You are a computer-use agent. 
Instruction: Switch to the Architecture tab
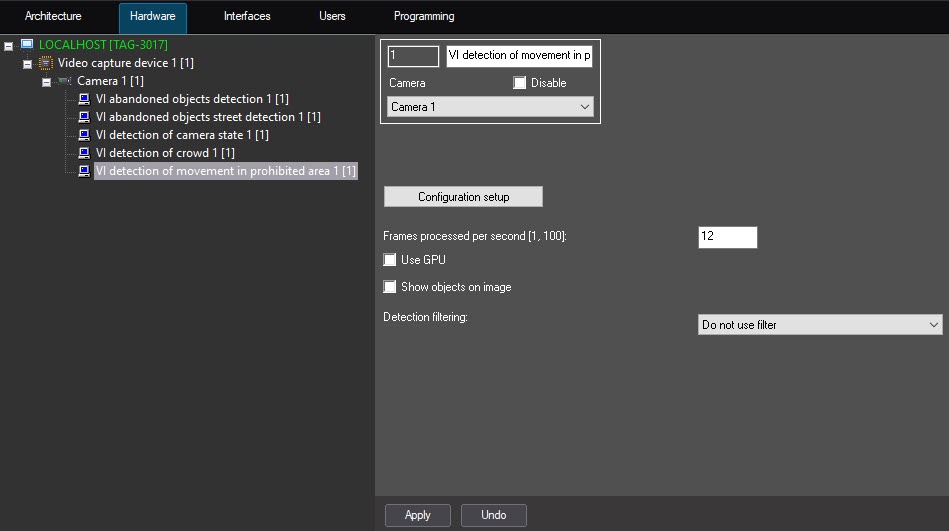click(53, 17)
